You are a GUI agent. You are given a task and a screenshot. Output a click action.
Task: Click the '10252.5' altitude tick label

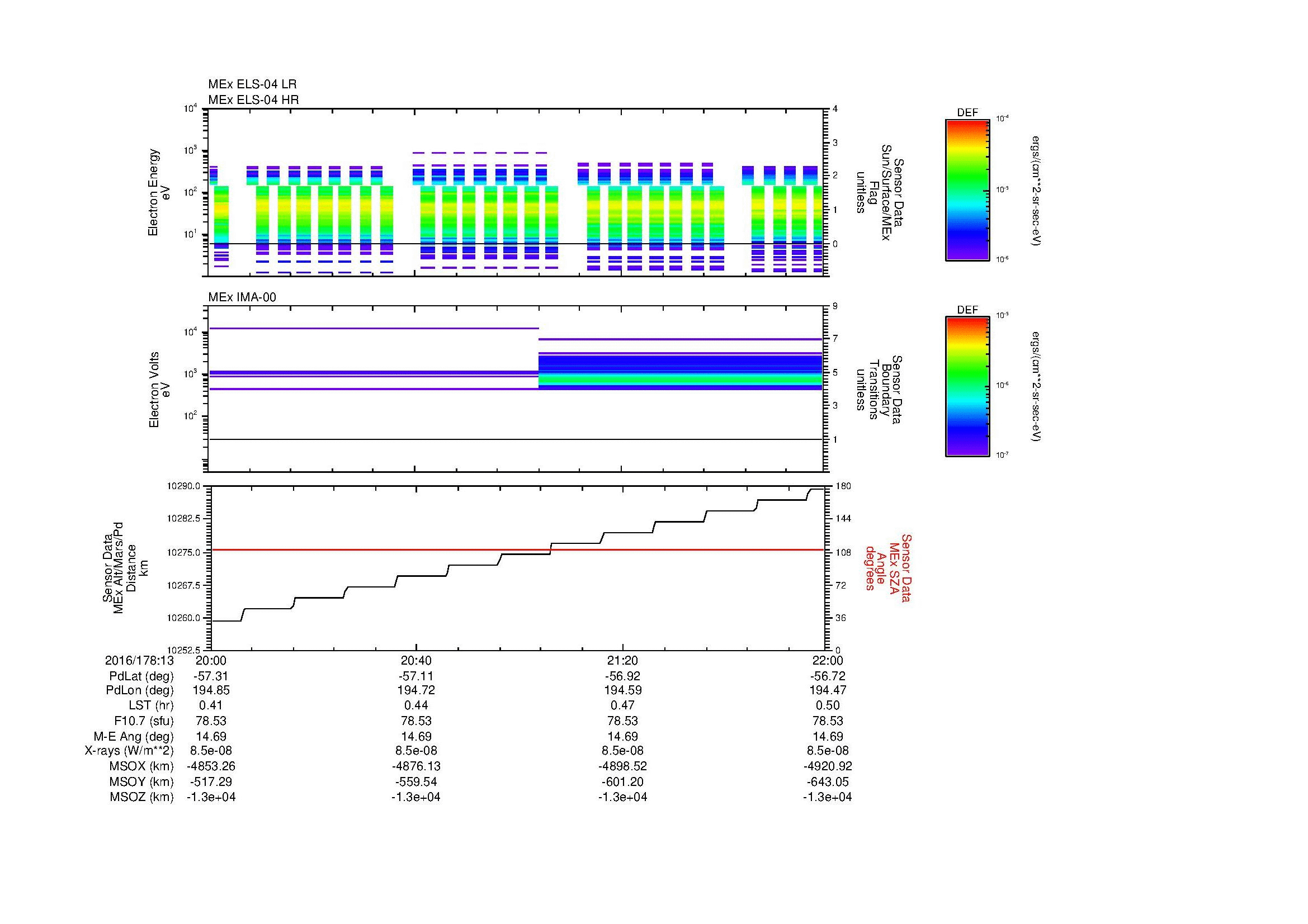tap(183, 650)
